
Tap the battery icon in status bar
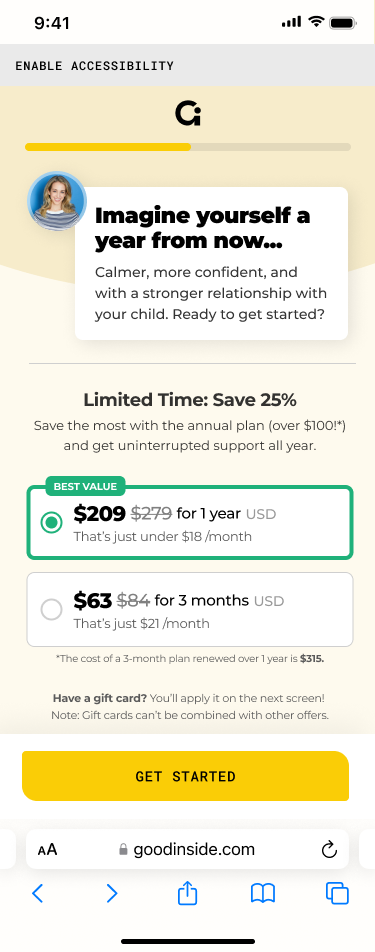click(343, 23)
